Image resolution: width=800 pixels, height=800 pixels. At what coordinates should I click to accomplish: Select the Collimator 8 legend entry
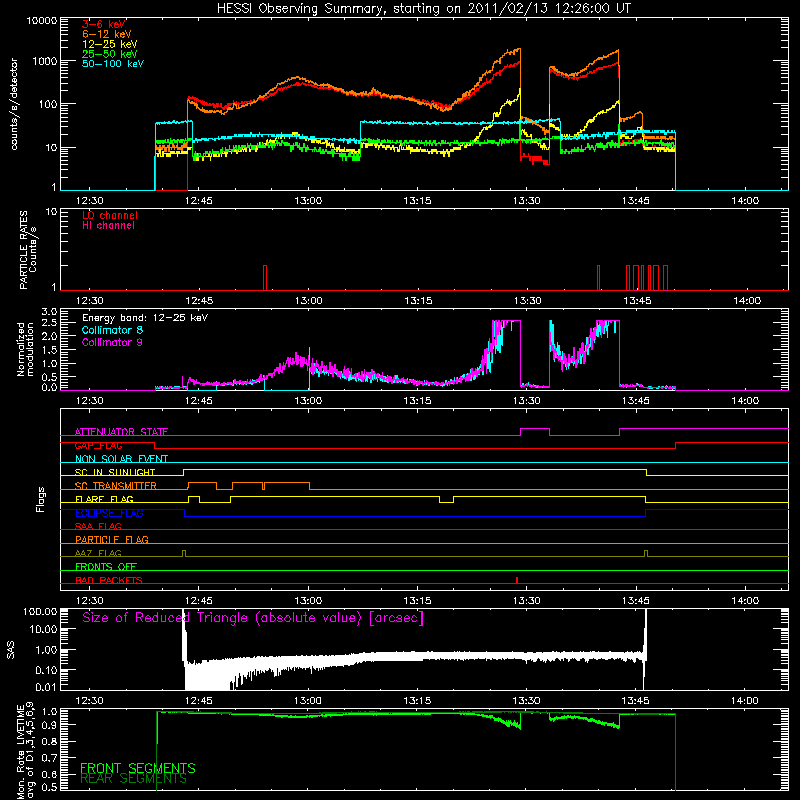click(112, 330)
